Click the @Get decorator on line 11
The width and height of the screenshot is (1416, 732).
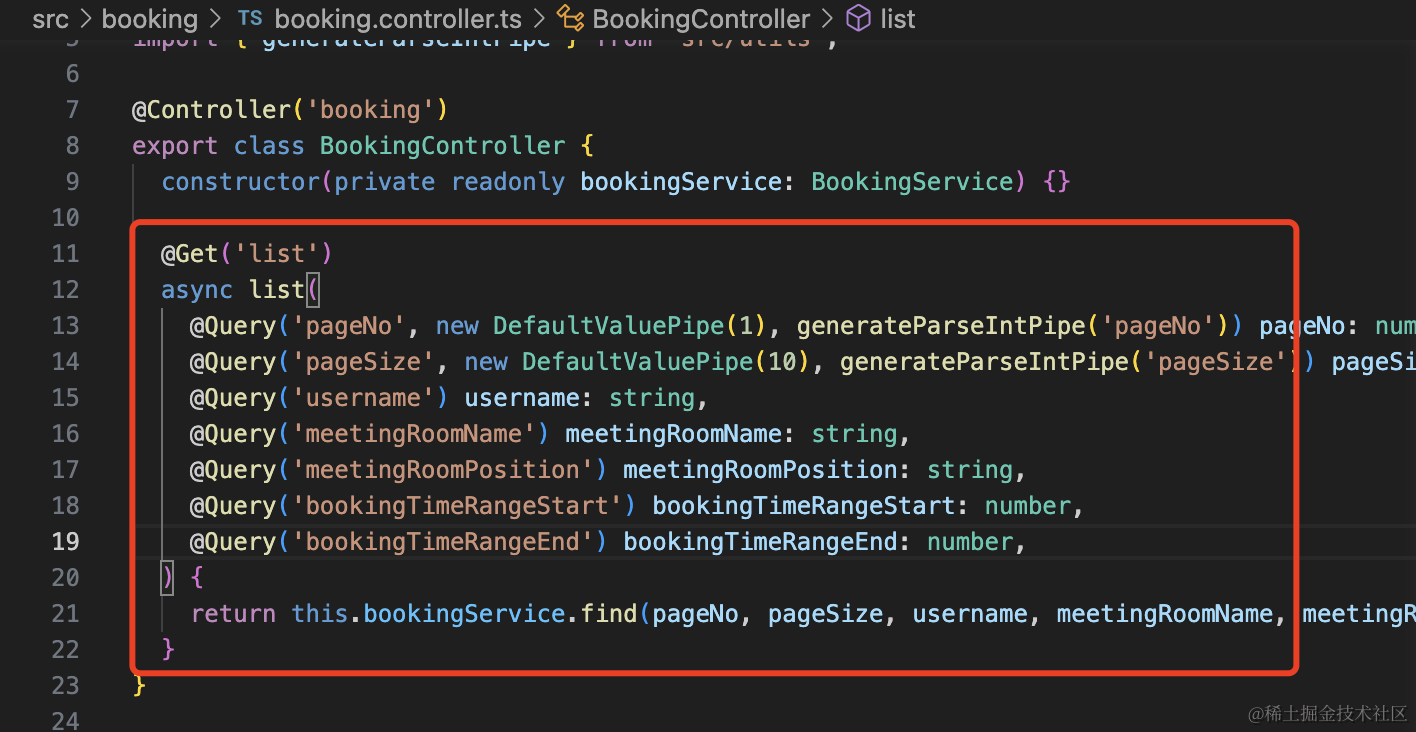click(190, 253)
